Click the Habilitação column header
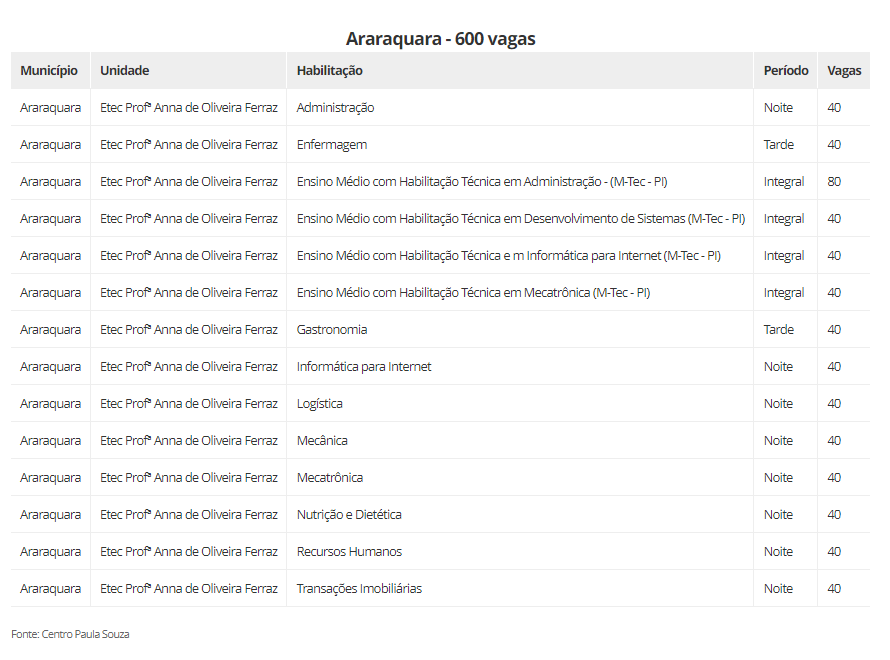The height and width of the screenshot is (660, 890). 330,71
